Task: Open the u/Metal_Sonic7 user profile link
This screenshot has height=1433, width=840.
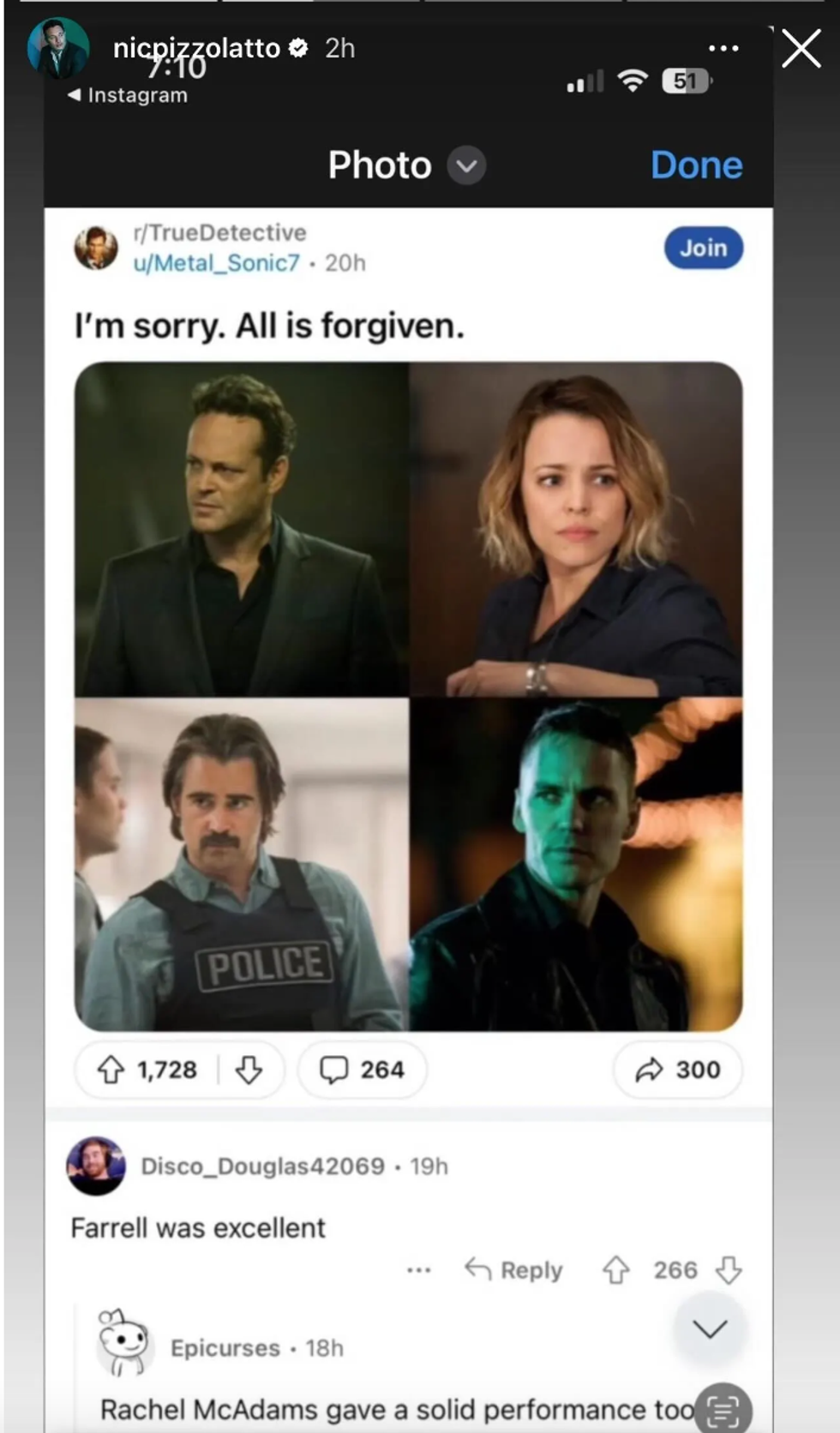Action: (x=216, y=262)
